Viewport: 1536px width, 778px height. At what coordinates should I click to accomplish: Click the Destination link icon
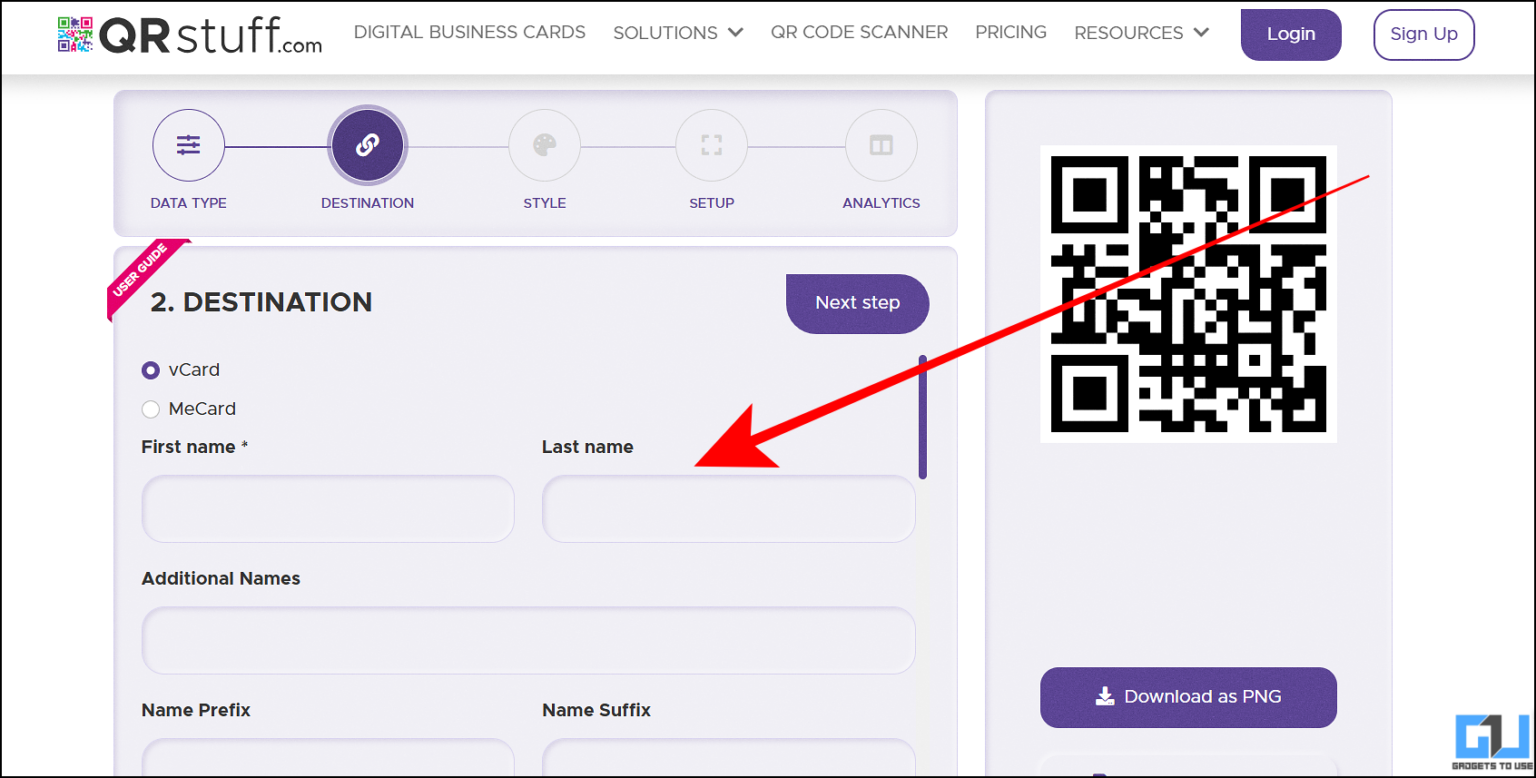(x=367, y=145)
